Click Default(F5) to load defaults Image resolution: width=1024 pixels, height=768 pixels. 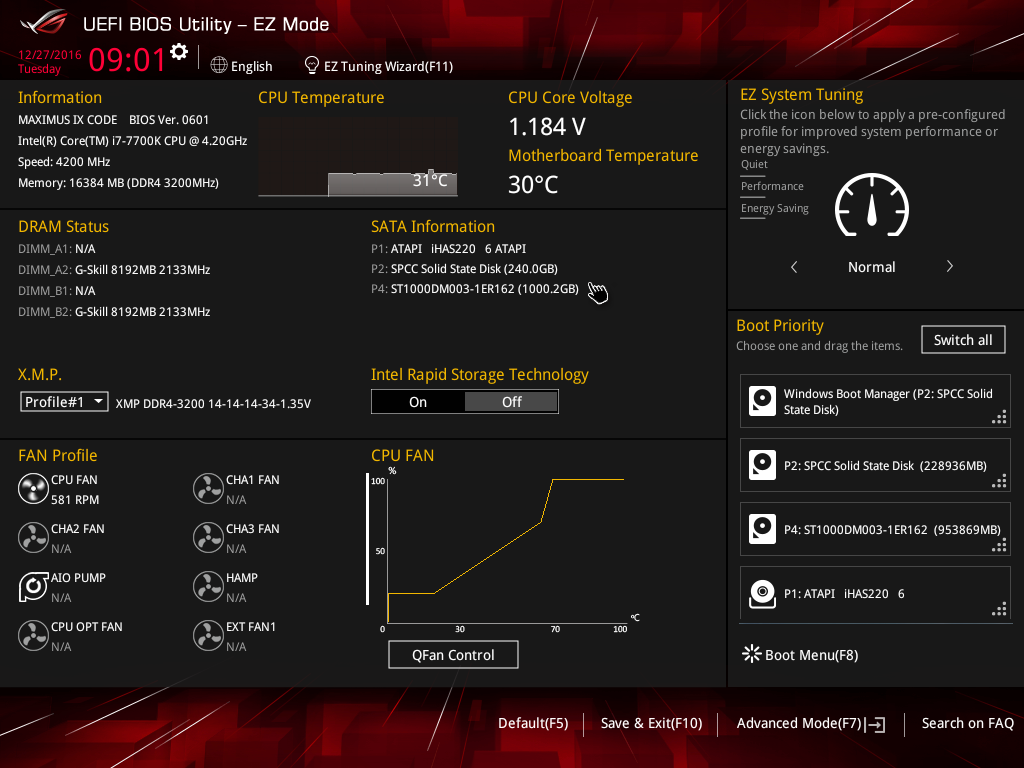(x=533, y=723)
